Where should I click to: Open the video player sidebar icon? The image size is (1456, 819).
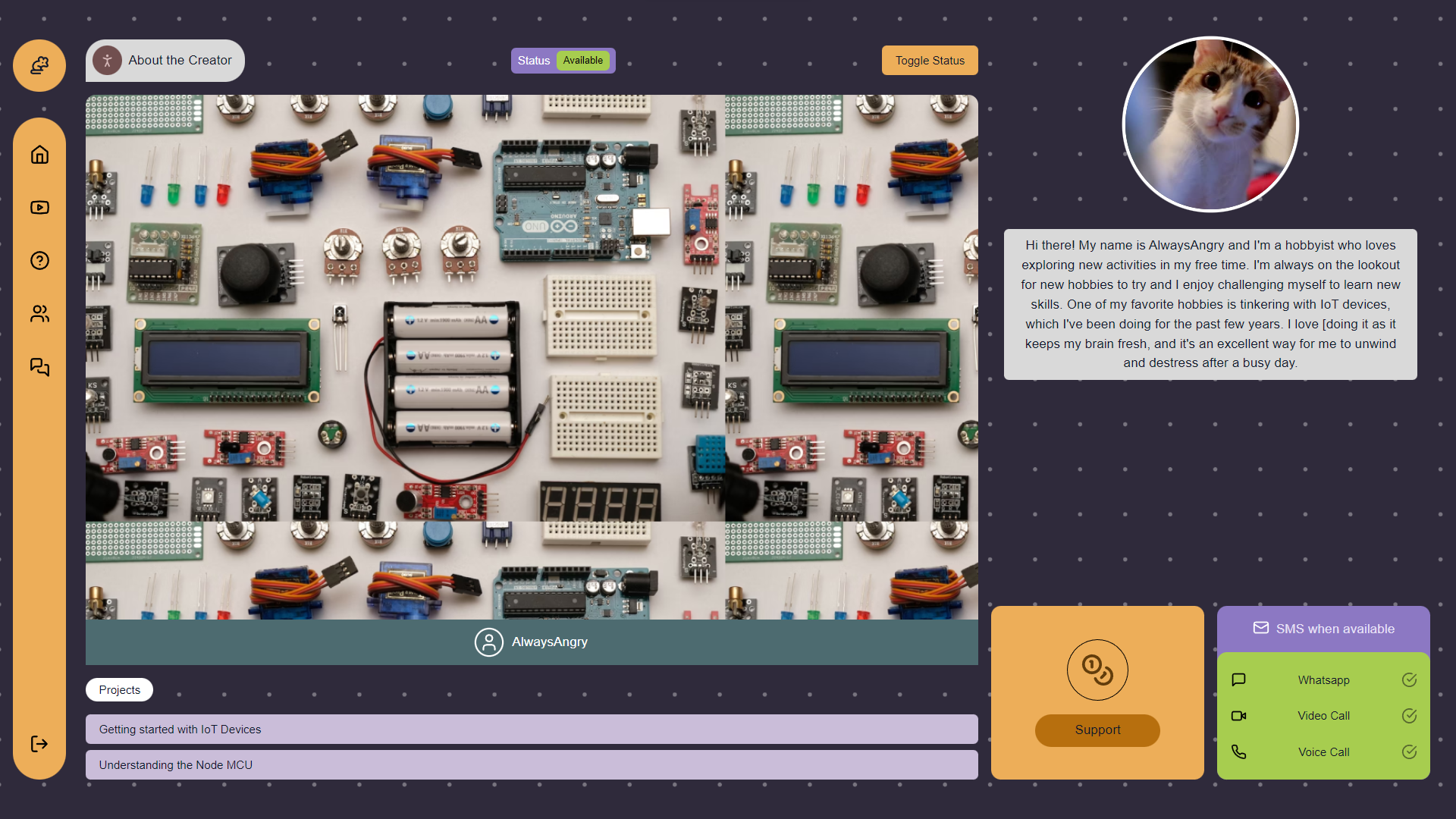coord(39,208)
